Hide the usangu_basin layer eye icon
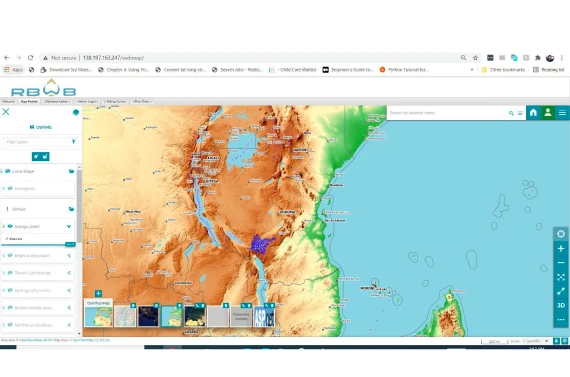The height and width of the screenshot is (377, 570). pos(10,226)
